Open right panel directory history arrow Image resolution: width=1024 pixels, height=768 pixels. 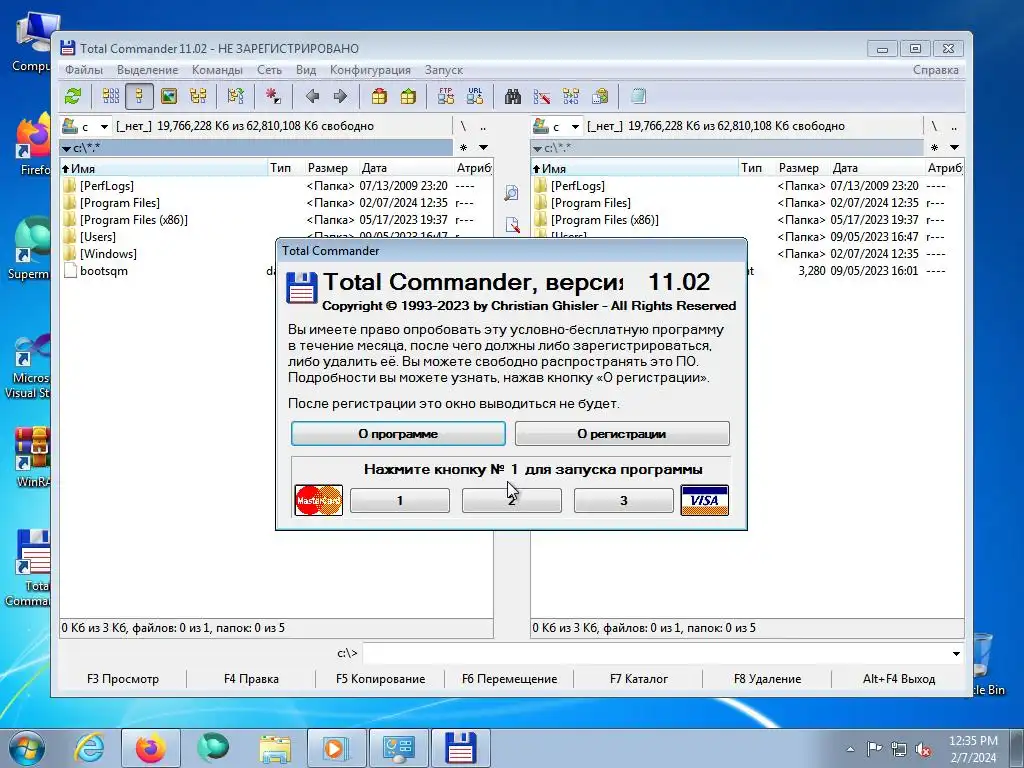[x=954, y=148]
